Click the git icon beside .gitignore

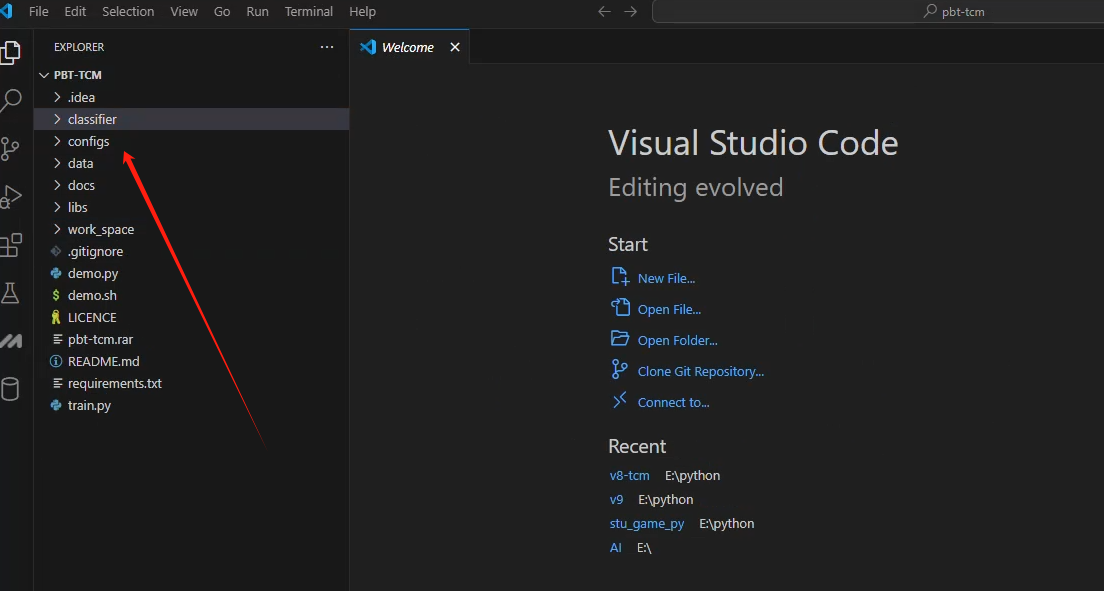pos(56,251)
